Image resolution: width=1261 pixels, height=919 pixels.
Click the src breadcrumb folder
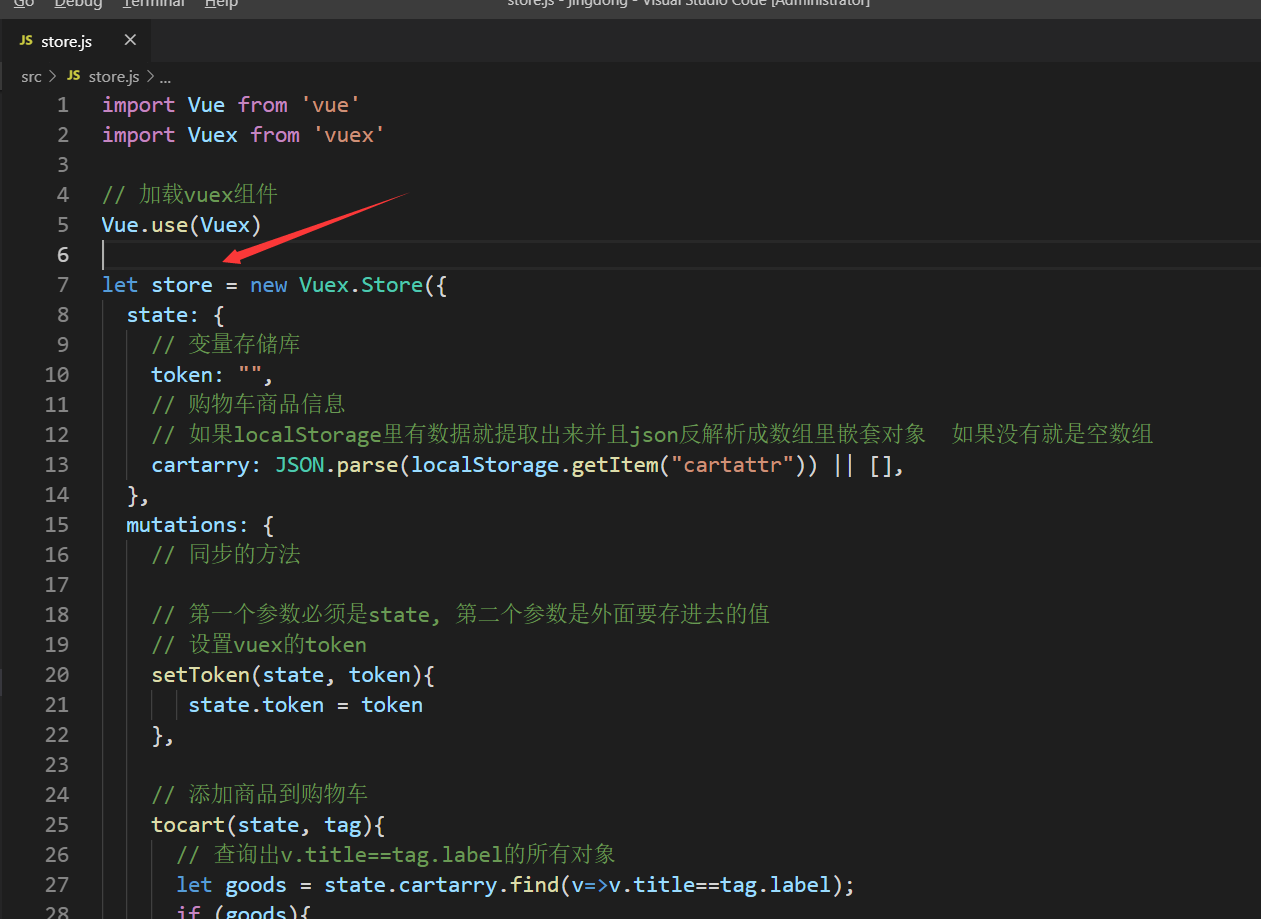click(x=31, y=76)
